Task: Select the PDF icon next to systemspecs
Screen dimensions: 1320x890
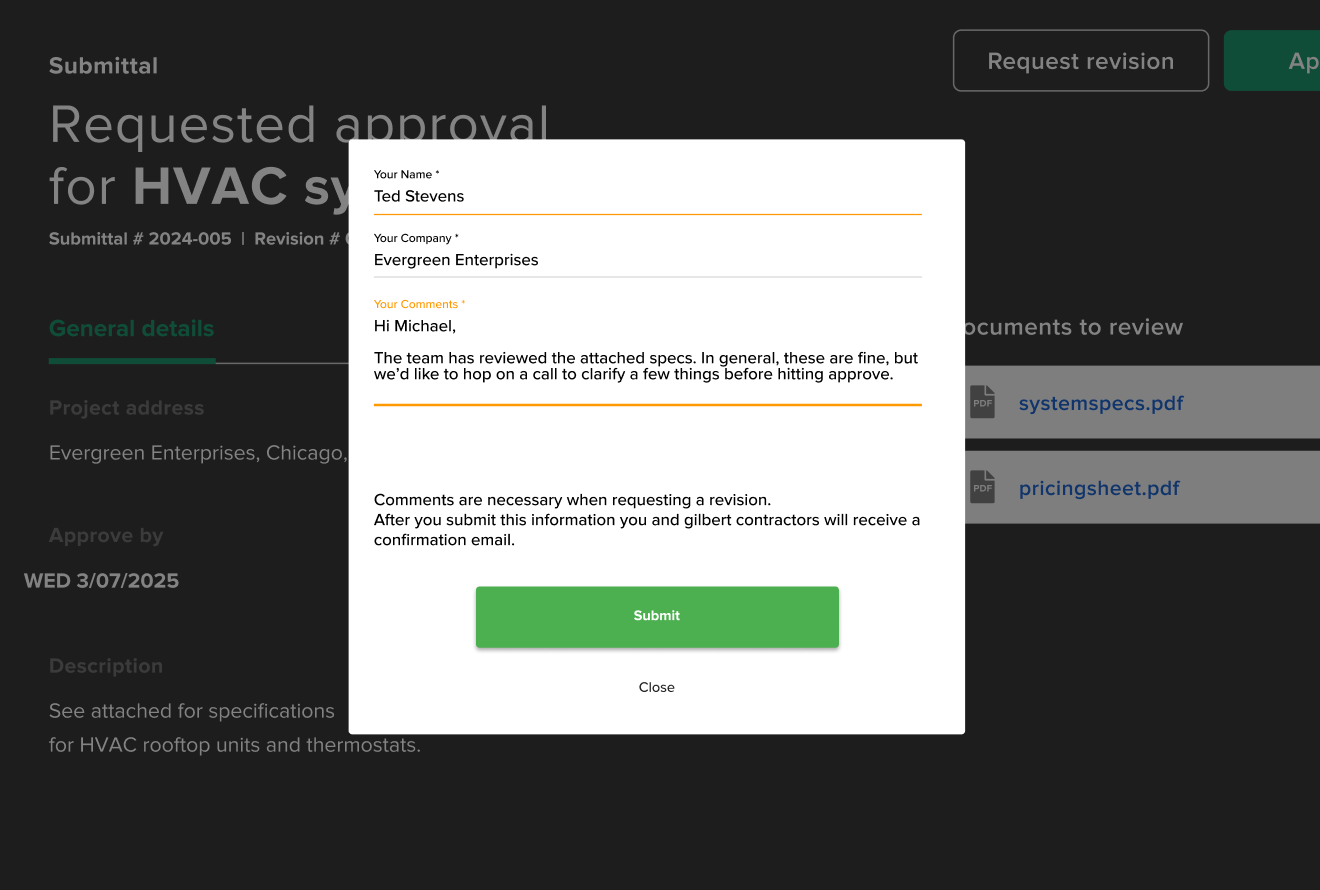Action: point(982,401)
